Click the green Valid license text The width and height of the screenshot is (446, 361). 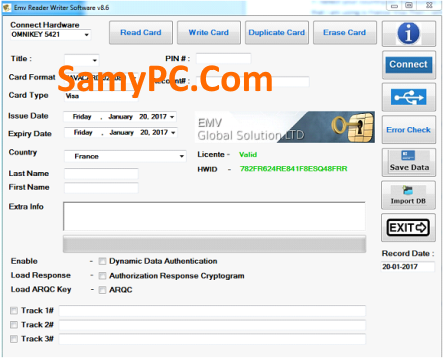[x=248, y=155]
